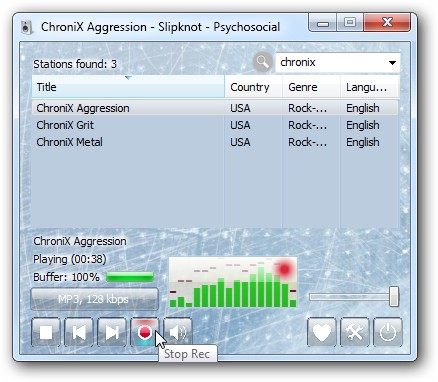Viewport: 438px width, 382px height.
Task: Click the magnifying glass search icon
Action: [x=262, y=62]
